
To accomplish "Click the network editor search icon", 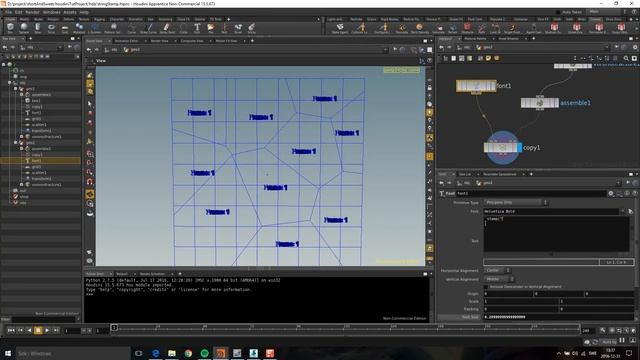I will [626, 58].
